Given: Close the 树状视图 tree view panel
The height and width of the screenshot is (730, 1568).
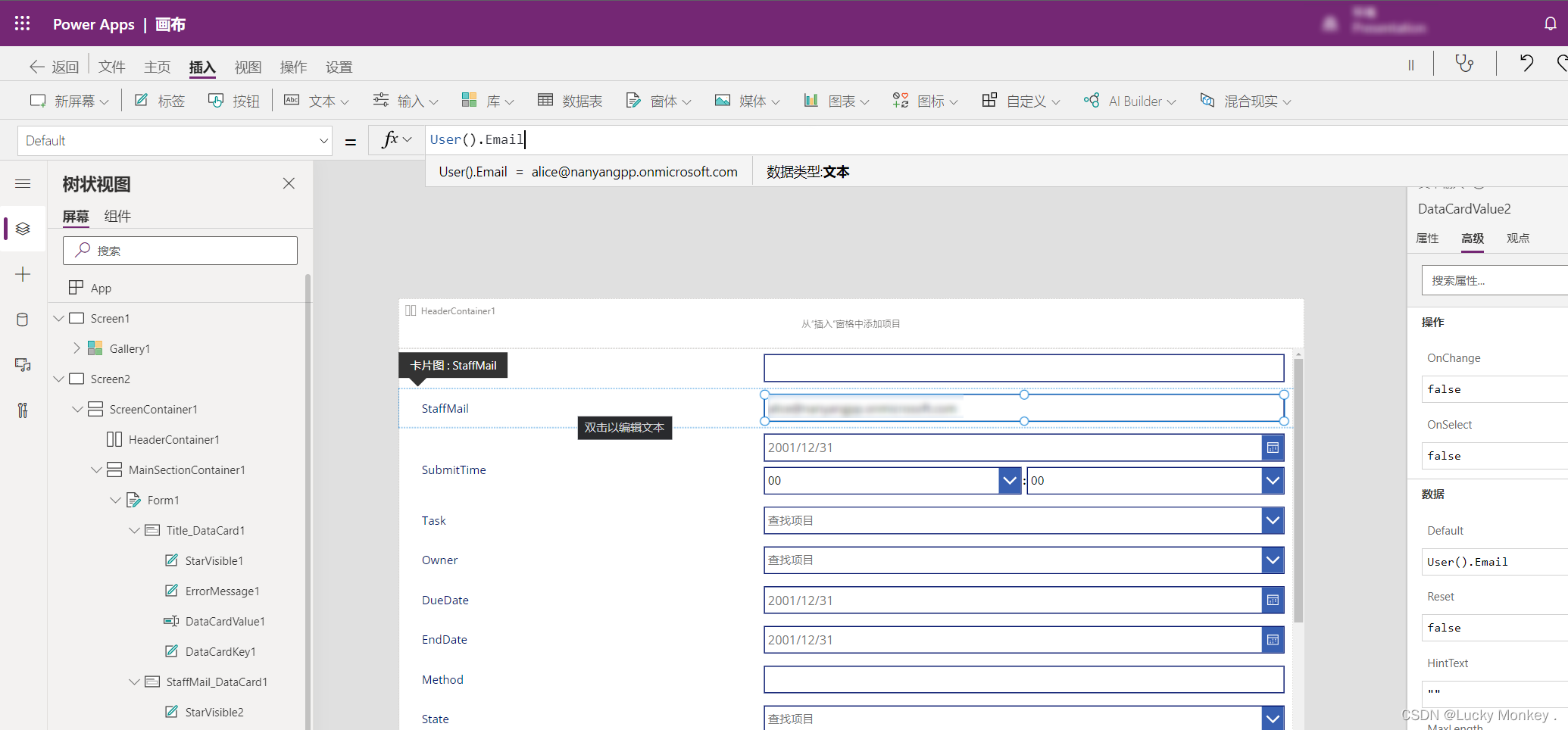Looking at the screenshot, I should click(289, 183).
